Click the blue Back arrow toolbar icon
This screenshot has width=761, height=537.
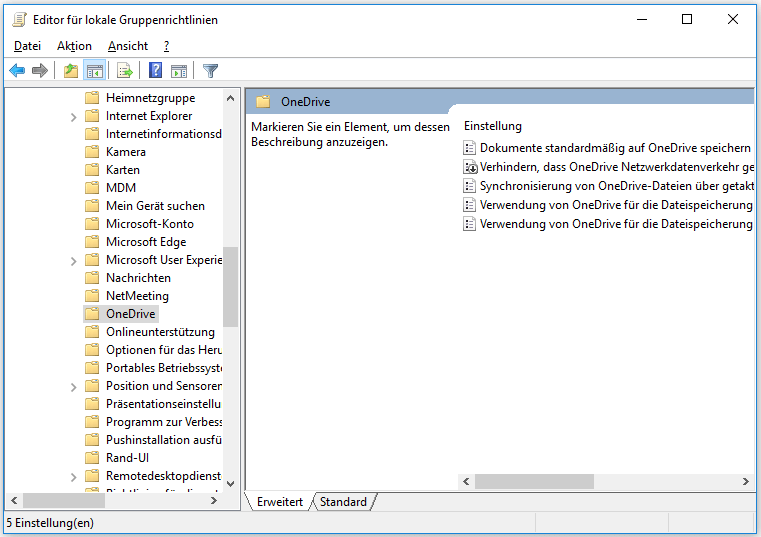pos(17,71)
